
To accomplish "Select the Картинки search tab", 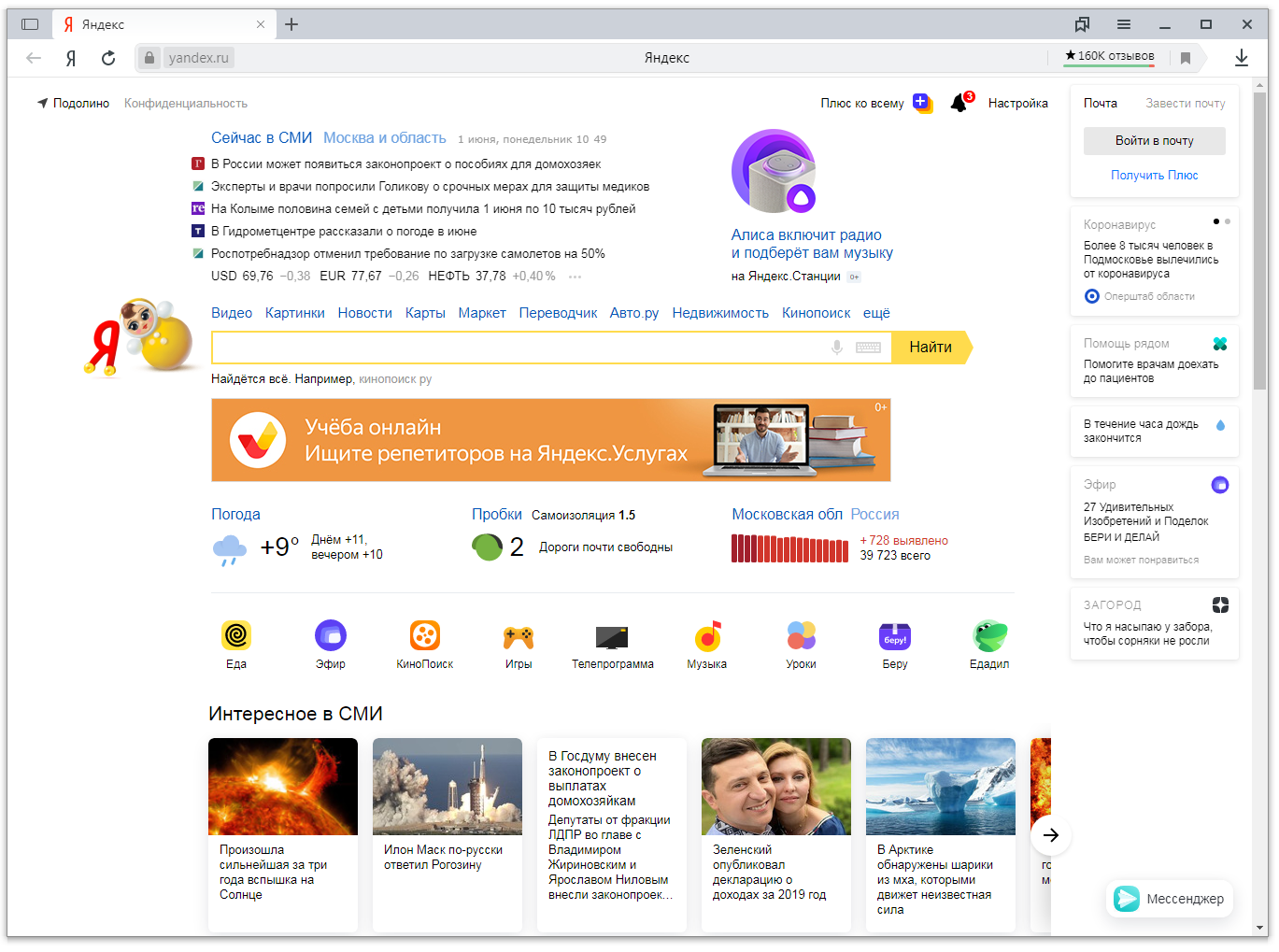I will (x=294, y=313).
